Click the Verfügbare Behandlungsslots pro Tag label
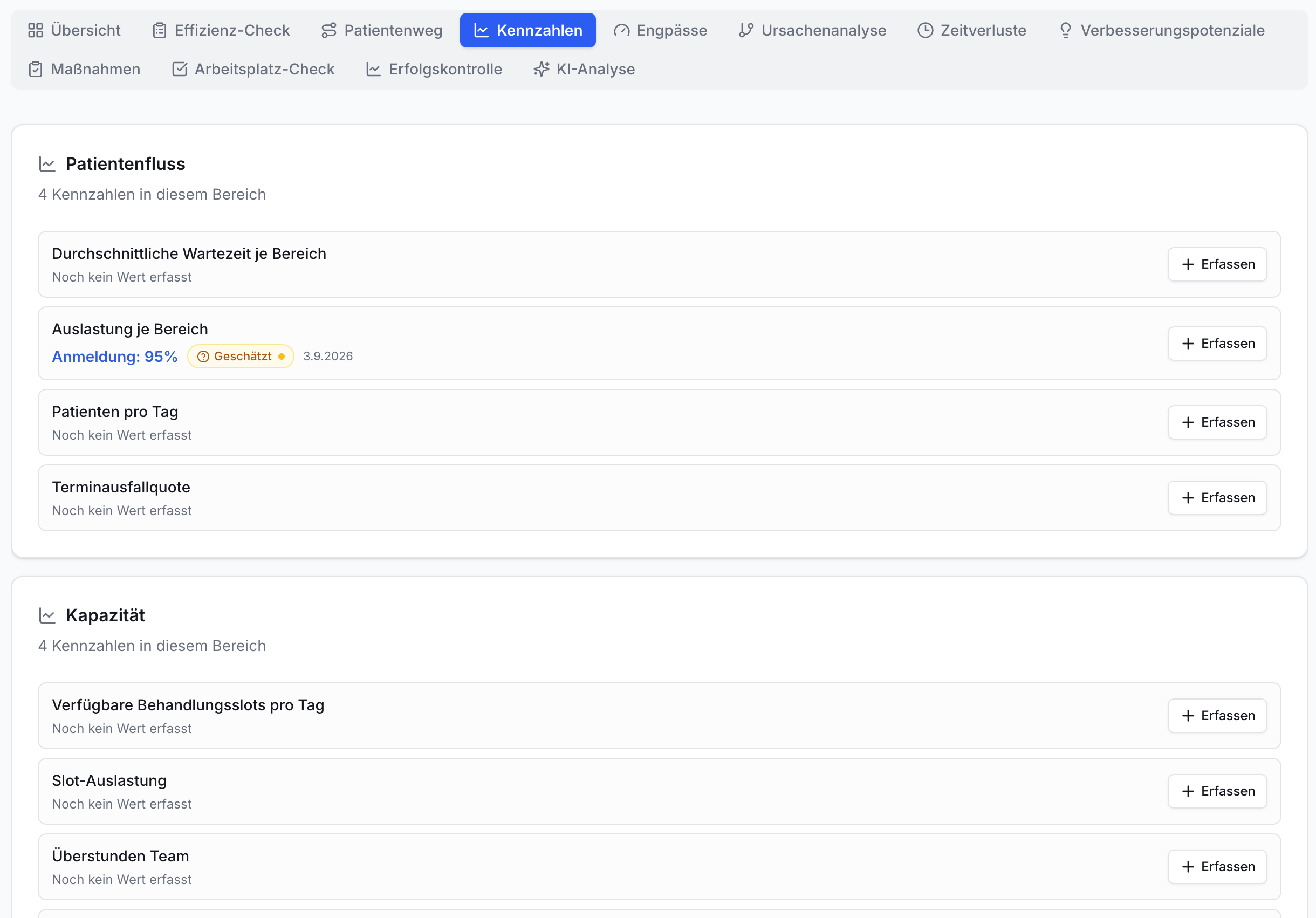Screen dimensions: 1316x918 pyautogui.click(x=188, y=705)
